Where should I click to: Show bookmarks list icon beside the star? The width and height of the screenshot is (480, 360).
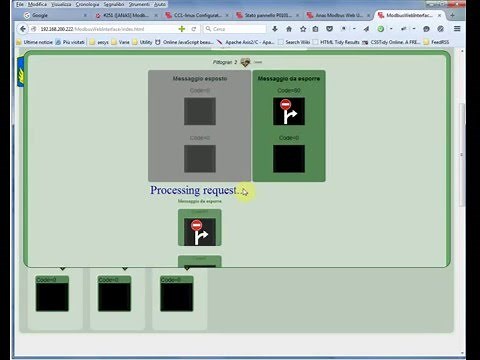315,29
